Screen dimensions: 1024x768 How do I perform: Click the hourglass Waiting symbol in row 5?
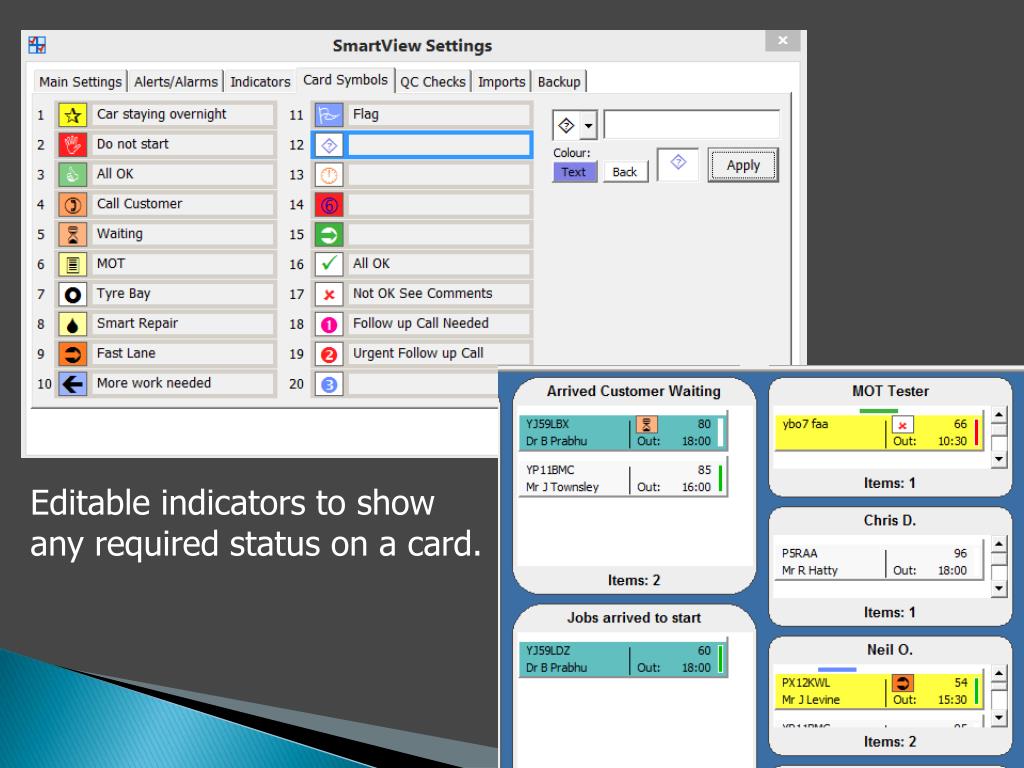coord(72,234)
